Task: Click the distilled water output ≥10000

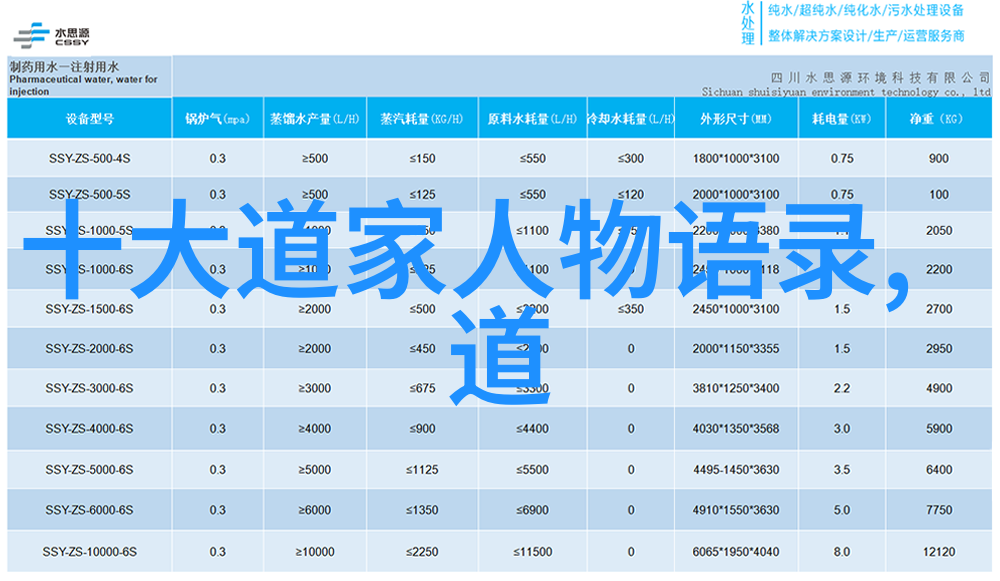Action: 315,552
